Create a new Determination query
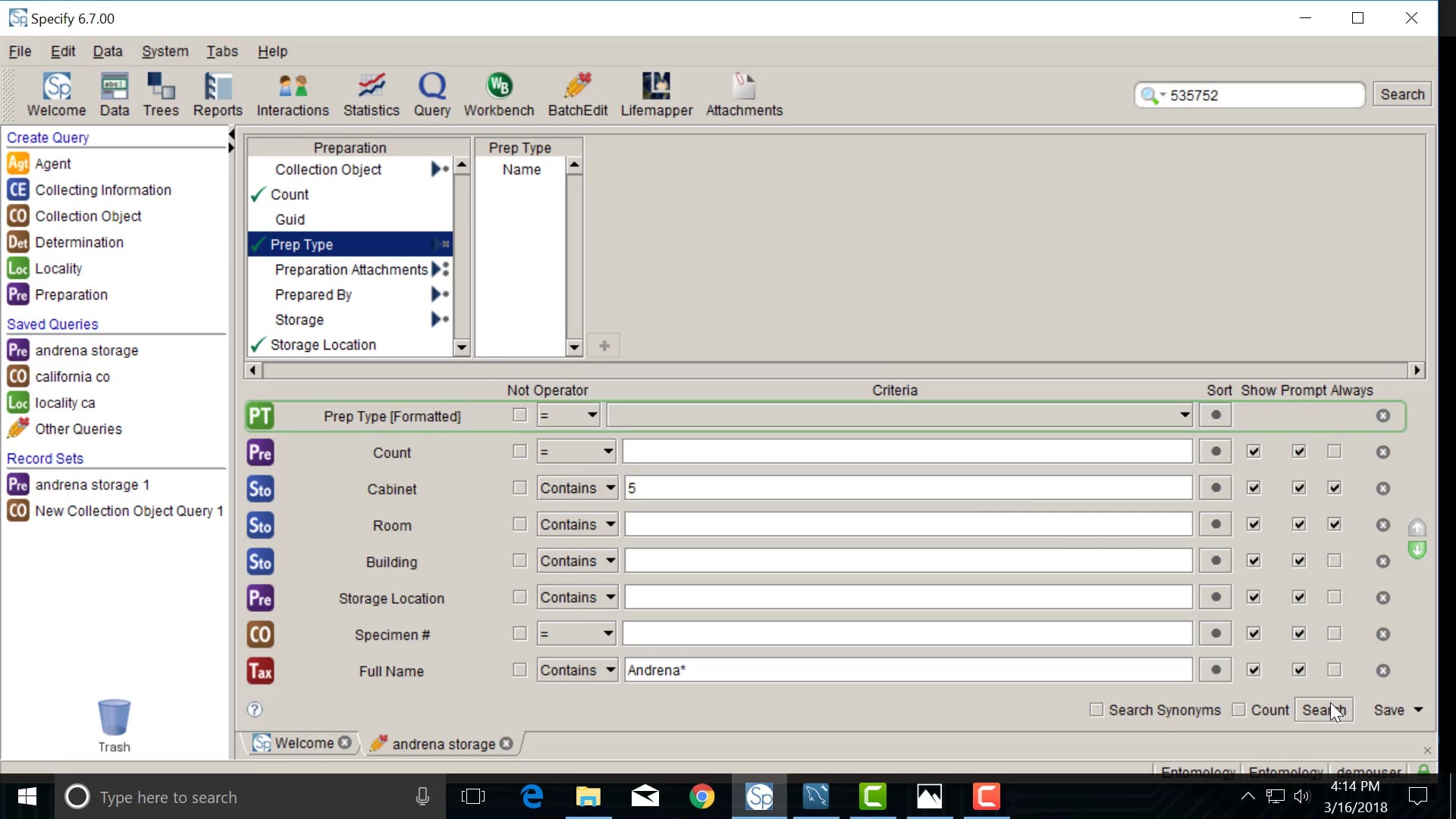Screen dimensions: 1456x819 coord(79,242)
